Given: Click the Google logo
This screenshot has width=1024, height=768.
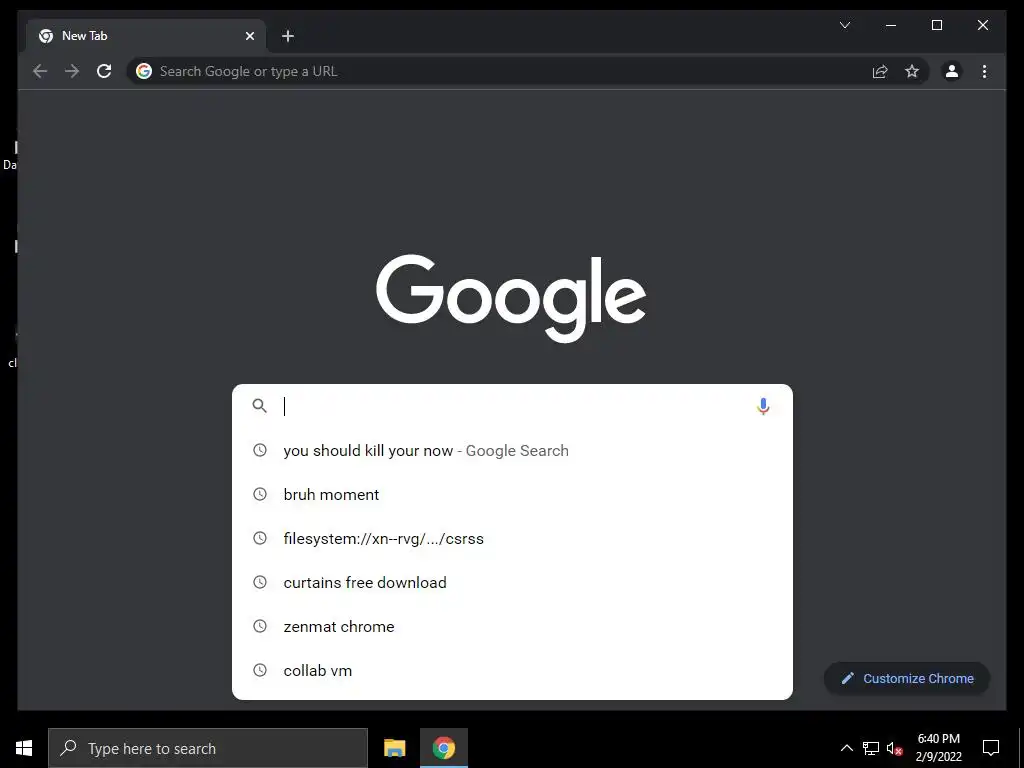Looking at the screenshot, I should (x=511, y=298).
